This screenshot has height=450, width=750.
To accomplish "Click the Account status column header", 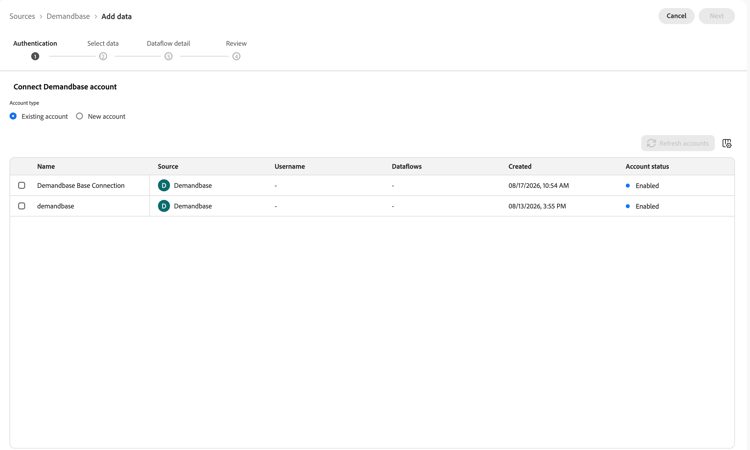I will [647, 166].
